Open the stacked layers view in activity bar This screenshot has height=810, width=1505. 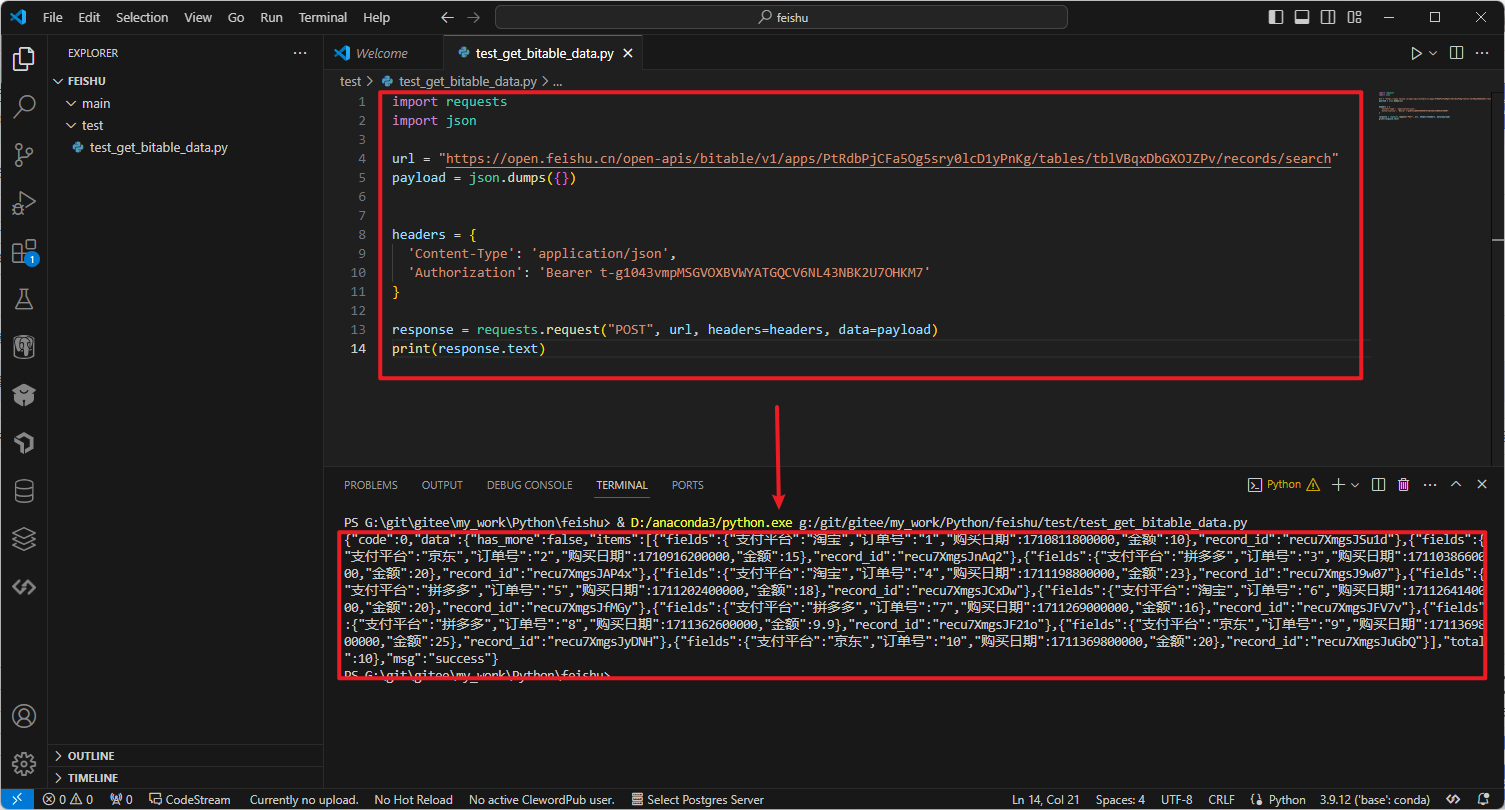click(24, 539)
